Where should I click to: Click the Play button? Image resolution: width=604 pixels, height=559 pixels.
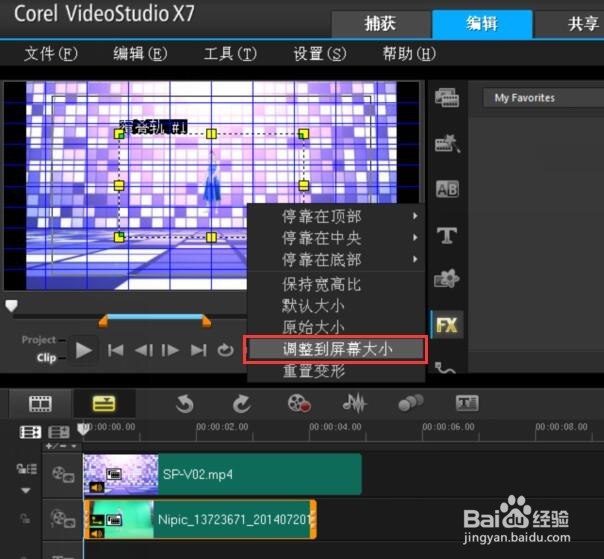84,350
